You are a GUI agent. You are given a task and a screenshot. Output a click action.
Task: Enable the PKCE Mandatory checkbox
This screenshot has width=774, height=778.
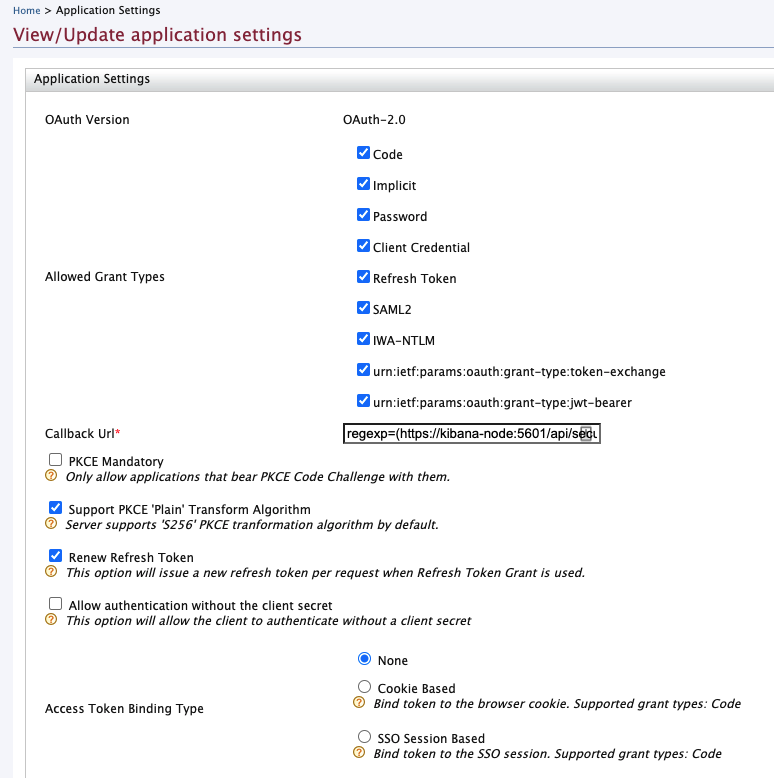(56, 461)
